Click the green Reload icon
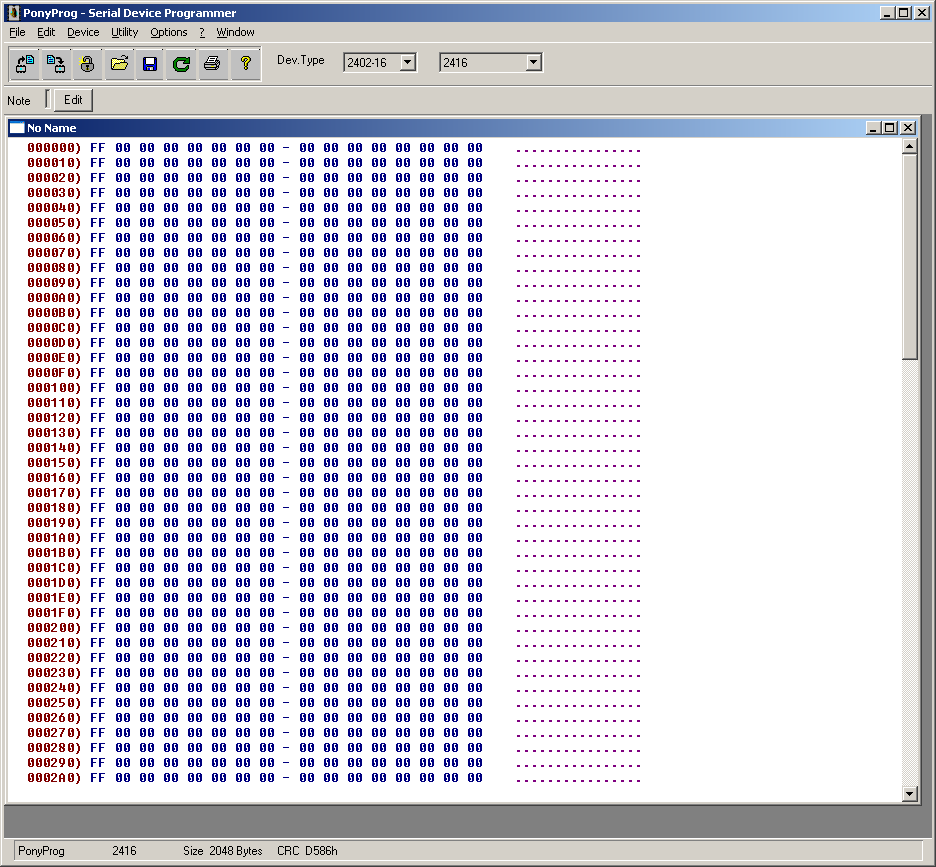The width and height of the screenshot is (936, 867). click(181, 64)
